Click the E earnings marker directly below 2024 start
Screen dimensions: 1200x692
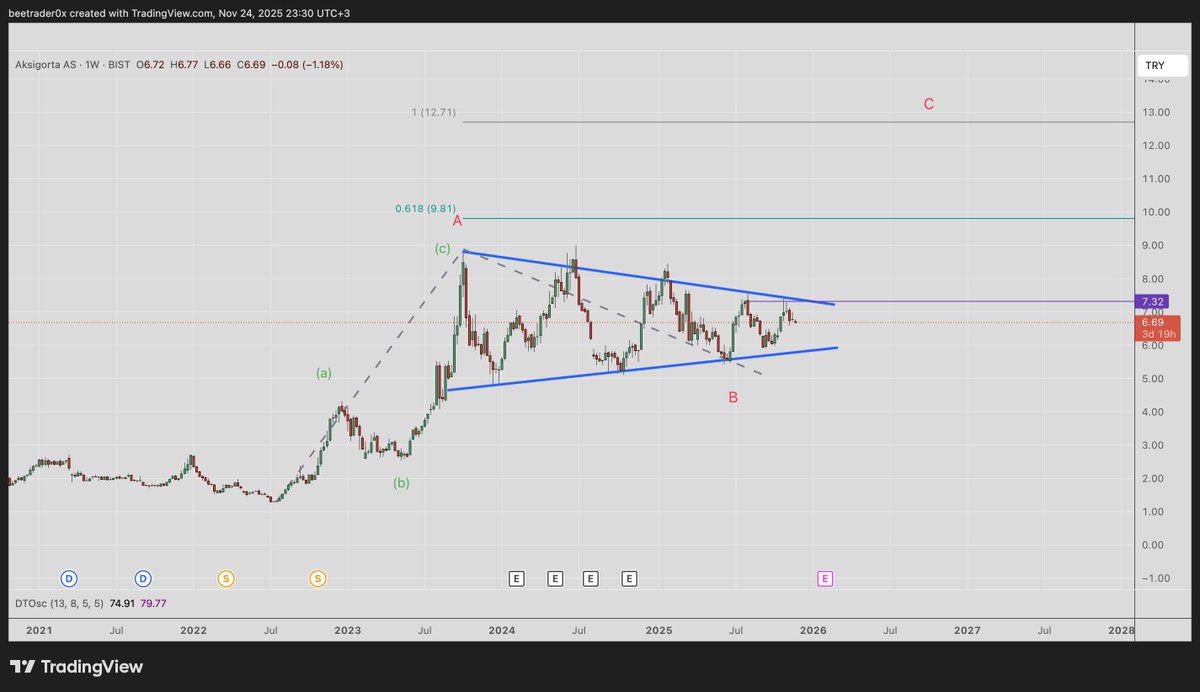(517, 578)
